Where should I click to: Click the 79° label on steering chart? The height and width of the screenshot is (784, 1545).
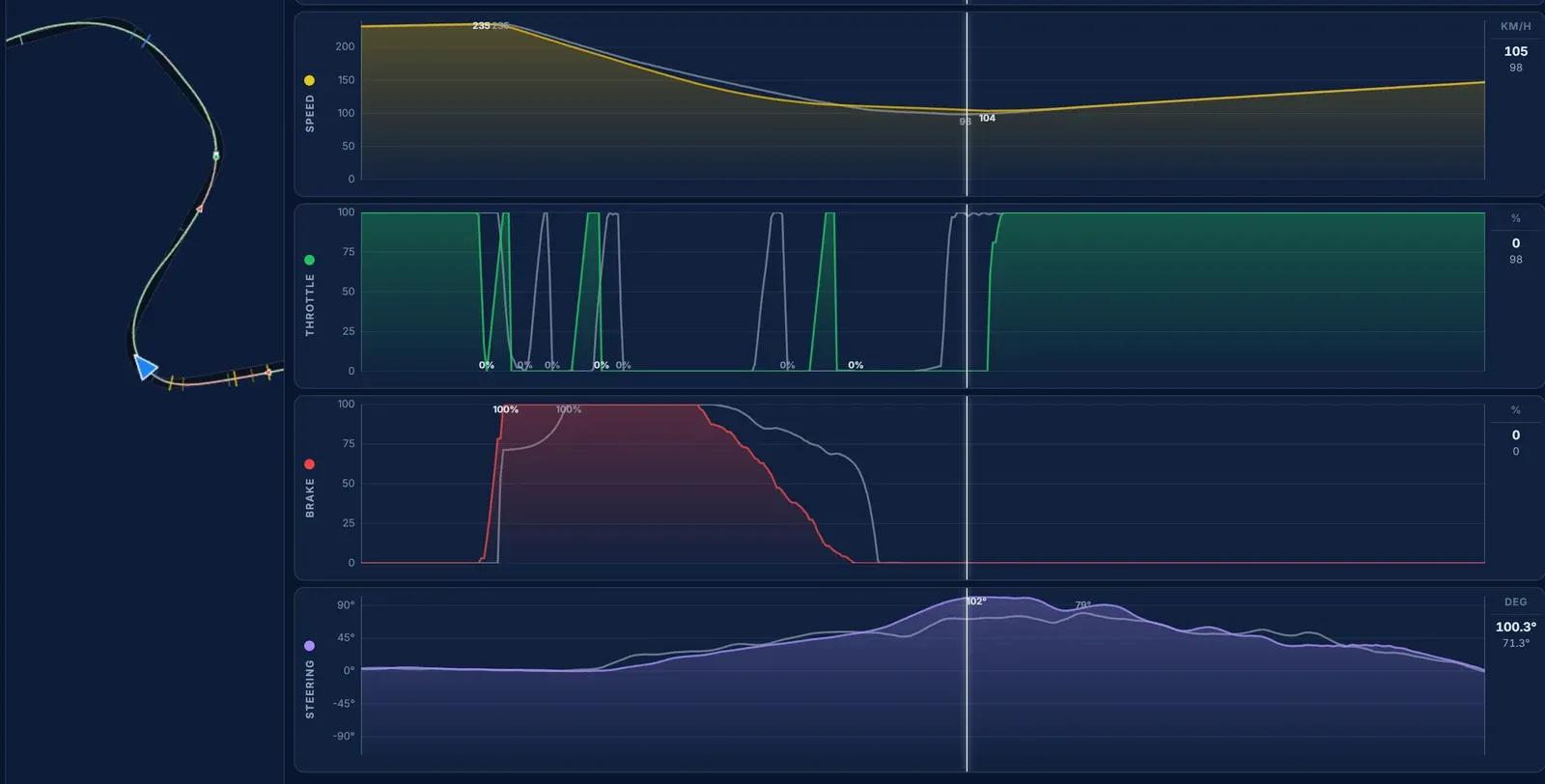pyautogui.click(x=1082, y=605)
